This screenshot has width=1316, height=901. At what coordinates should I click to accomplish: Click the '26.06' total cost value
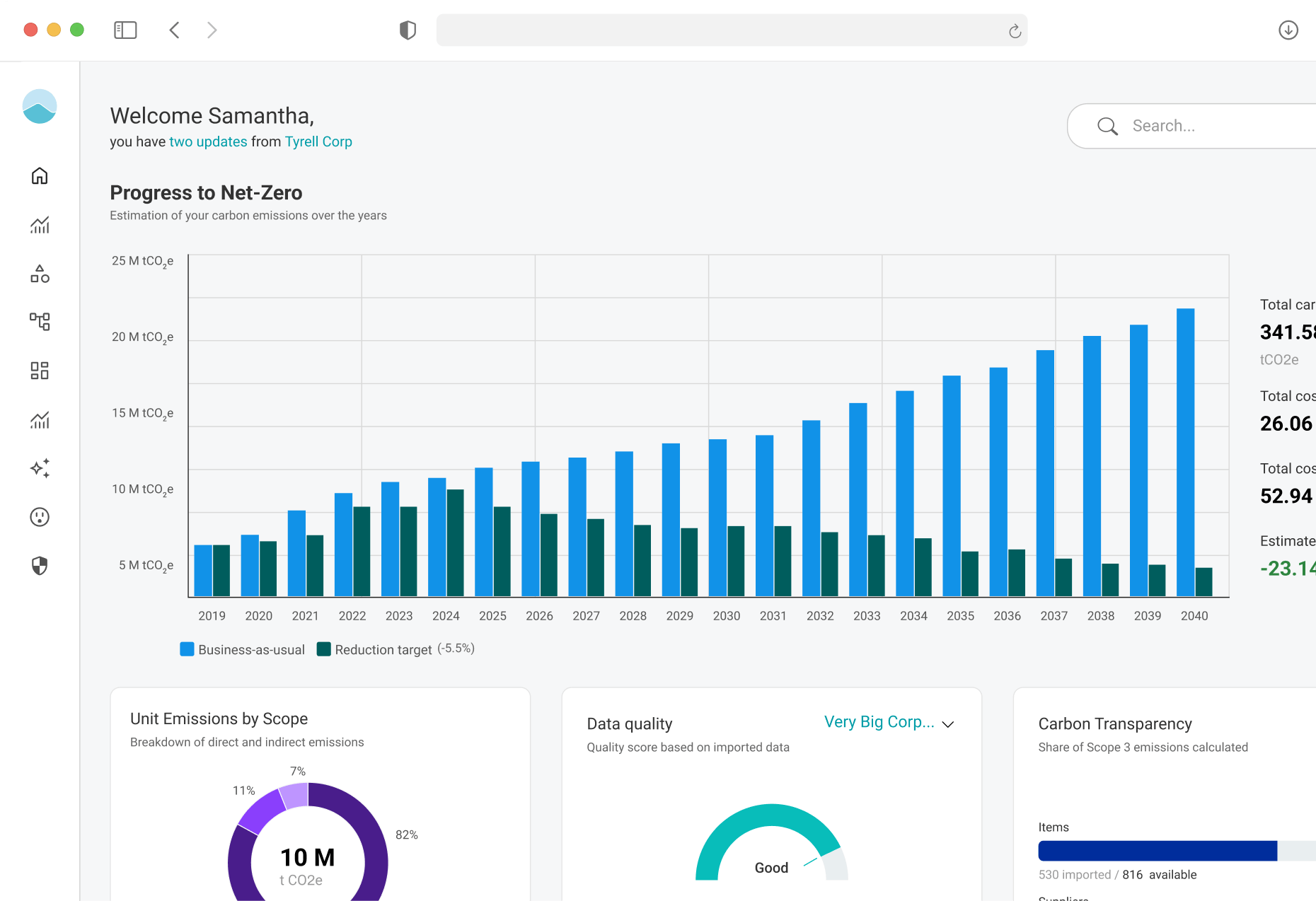tap(1286, 424)
